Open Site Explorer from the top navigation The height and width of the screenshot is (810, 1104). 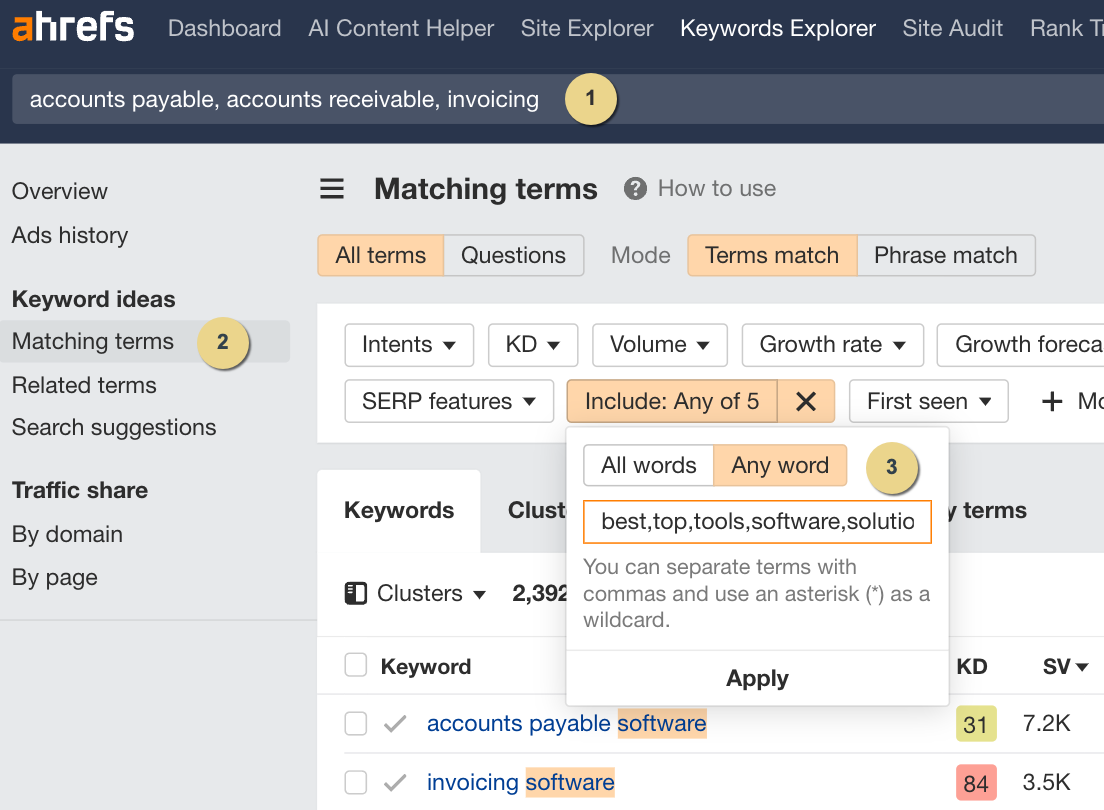[586, 28]
